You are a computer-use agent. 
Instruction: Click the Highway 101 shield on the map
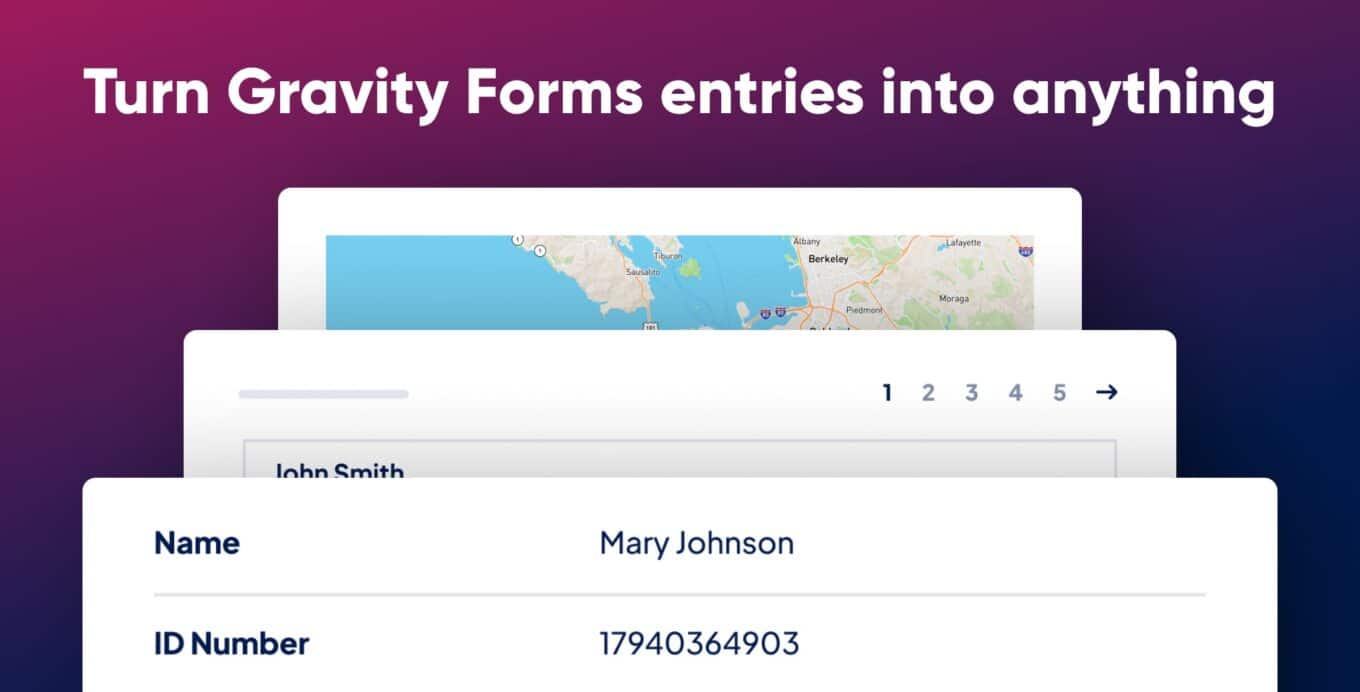pos(649,324)
